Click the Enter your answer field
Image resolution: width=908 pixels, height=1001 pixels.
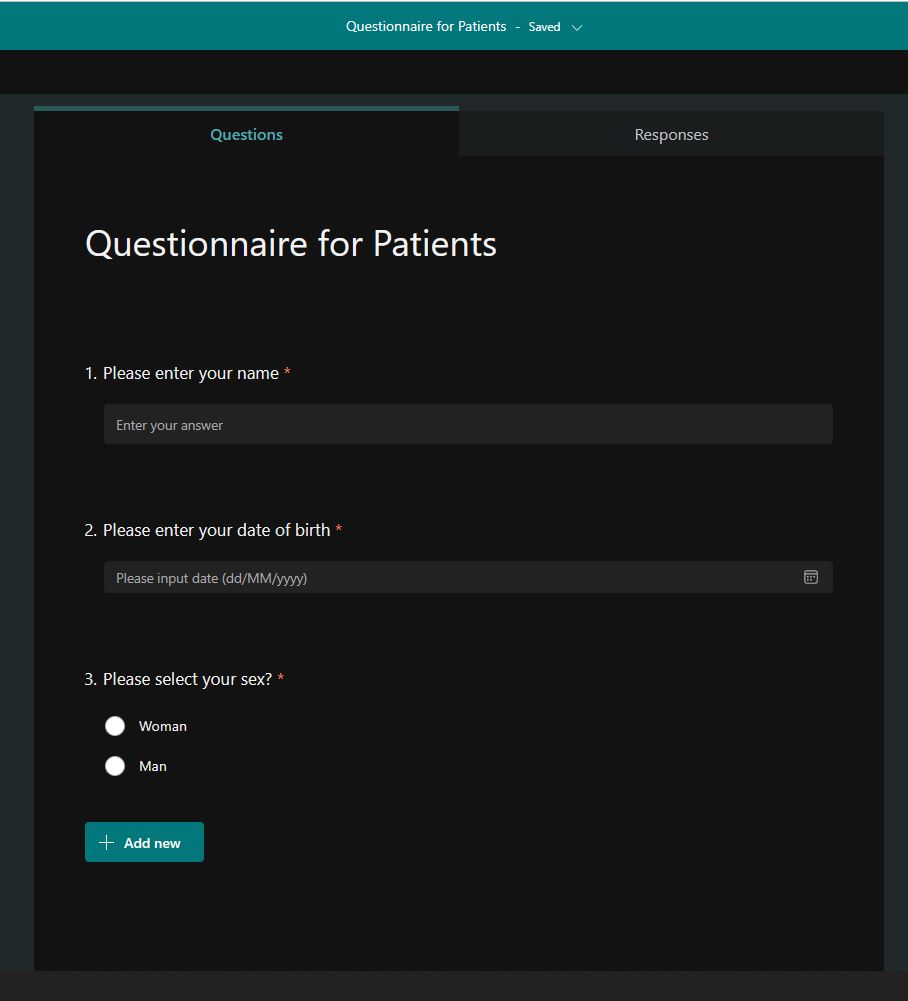click(x=467, y=424)
